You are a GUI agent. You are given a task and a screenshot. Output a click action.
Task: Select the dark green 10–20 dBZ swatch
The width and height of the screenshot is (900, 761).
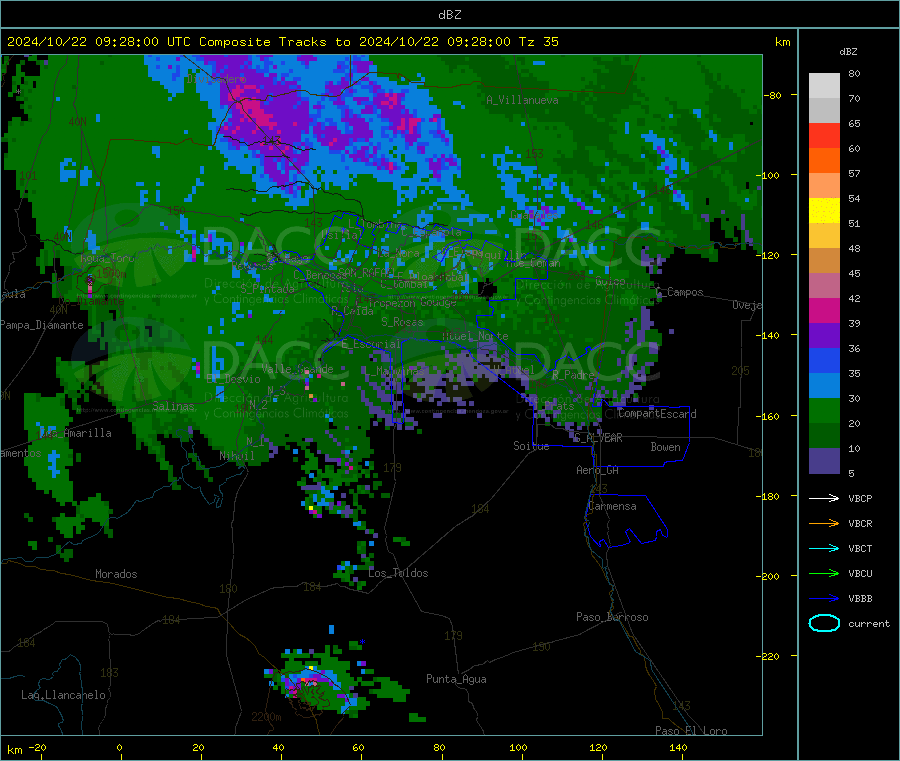coord(824,435)
